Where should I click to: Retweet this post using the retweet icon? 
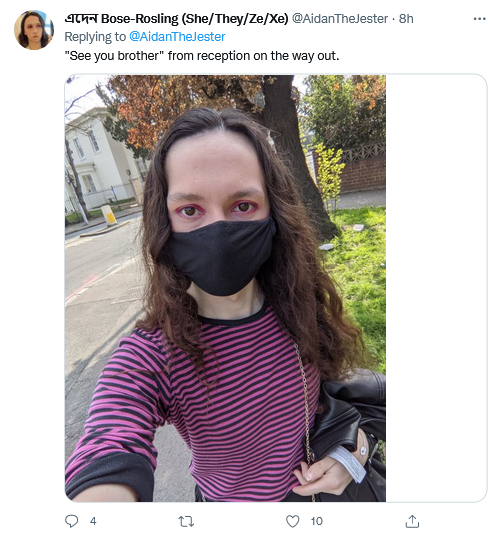pos(186,521)
